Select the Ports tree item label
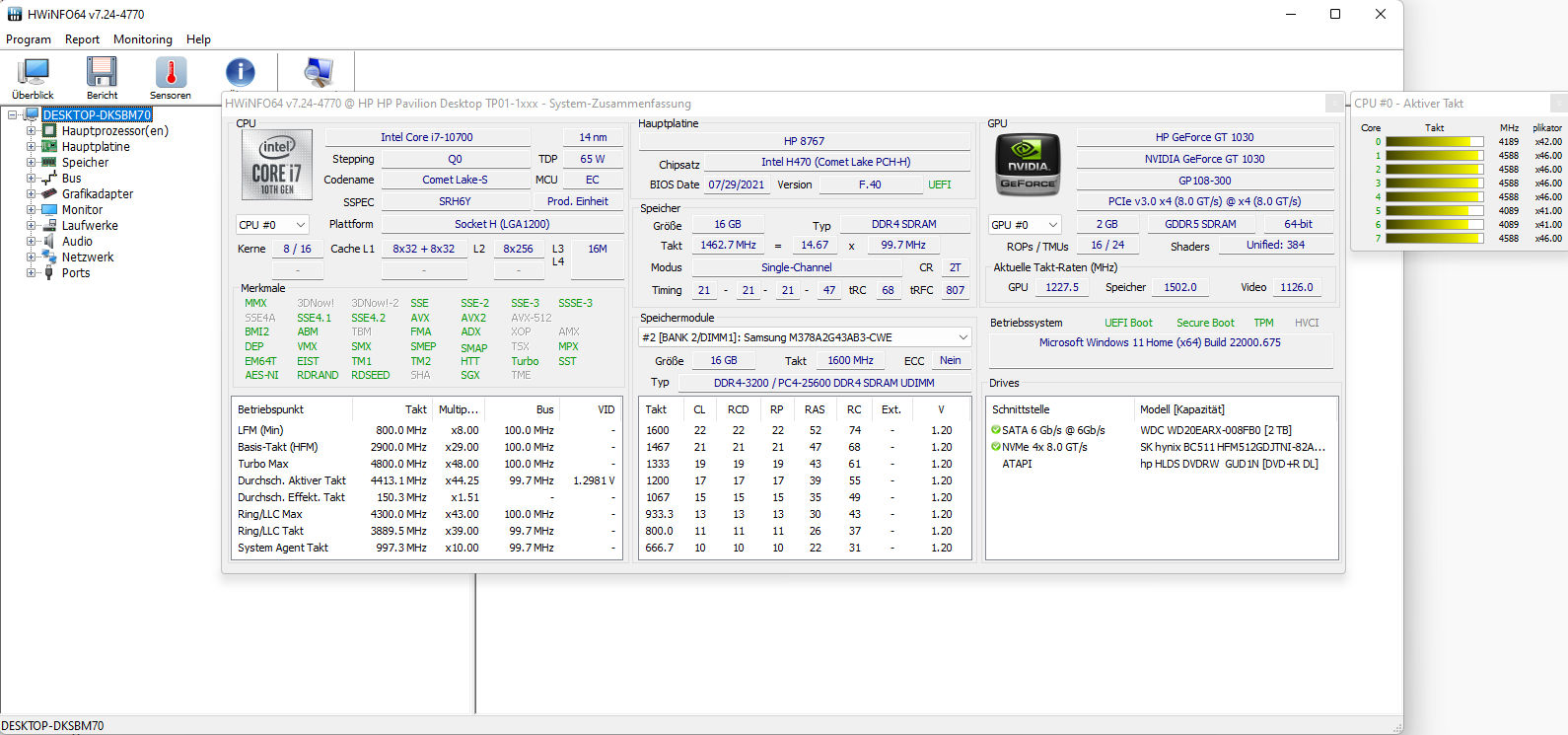The height and width of the screenshot is (735, 1568). pos(76,272)
